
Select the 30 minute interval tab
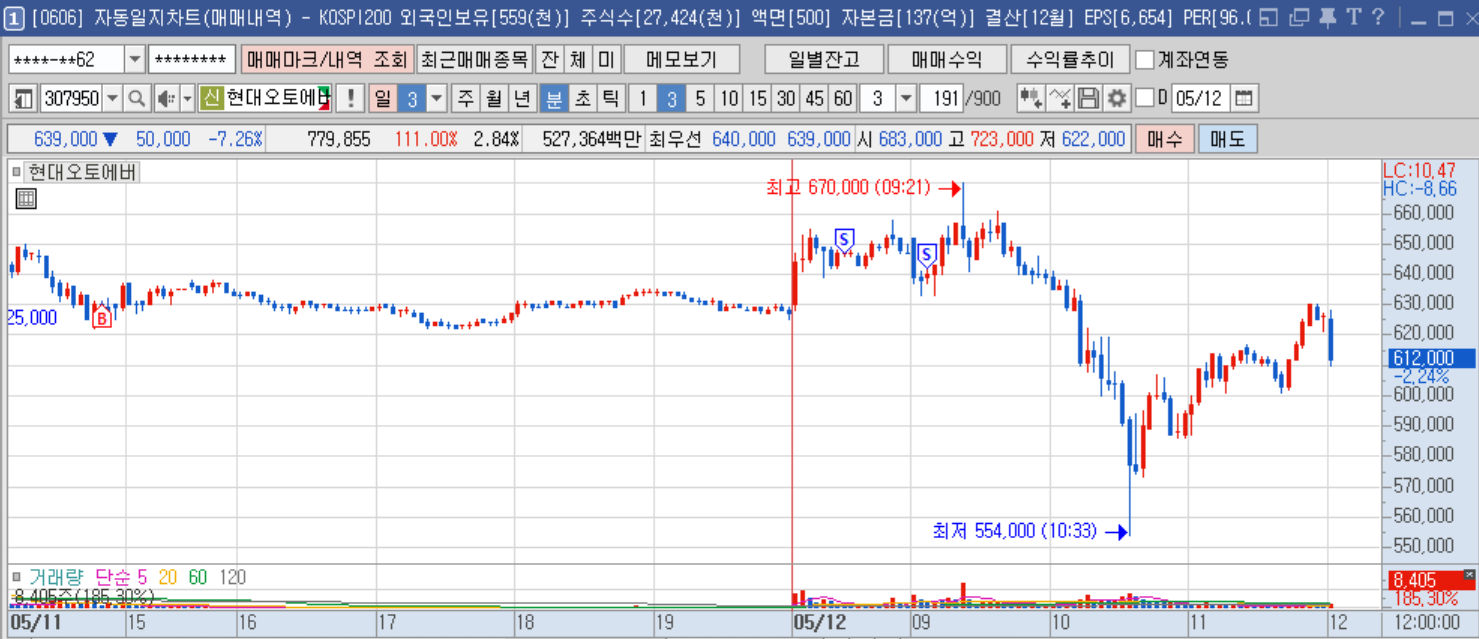coord(787,98)
